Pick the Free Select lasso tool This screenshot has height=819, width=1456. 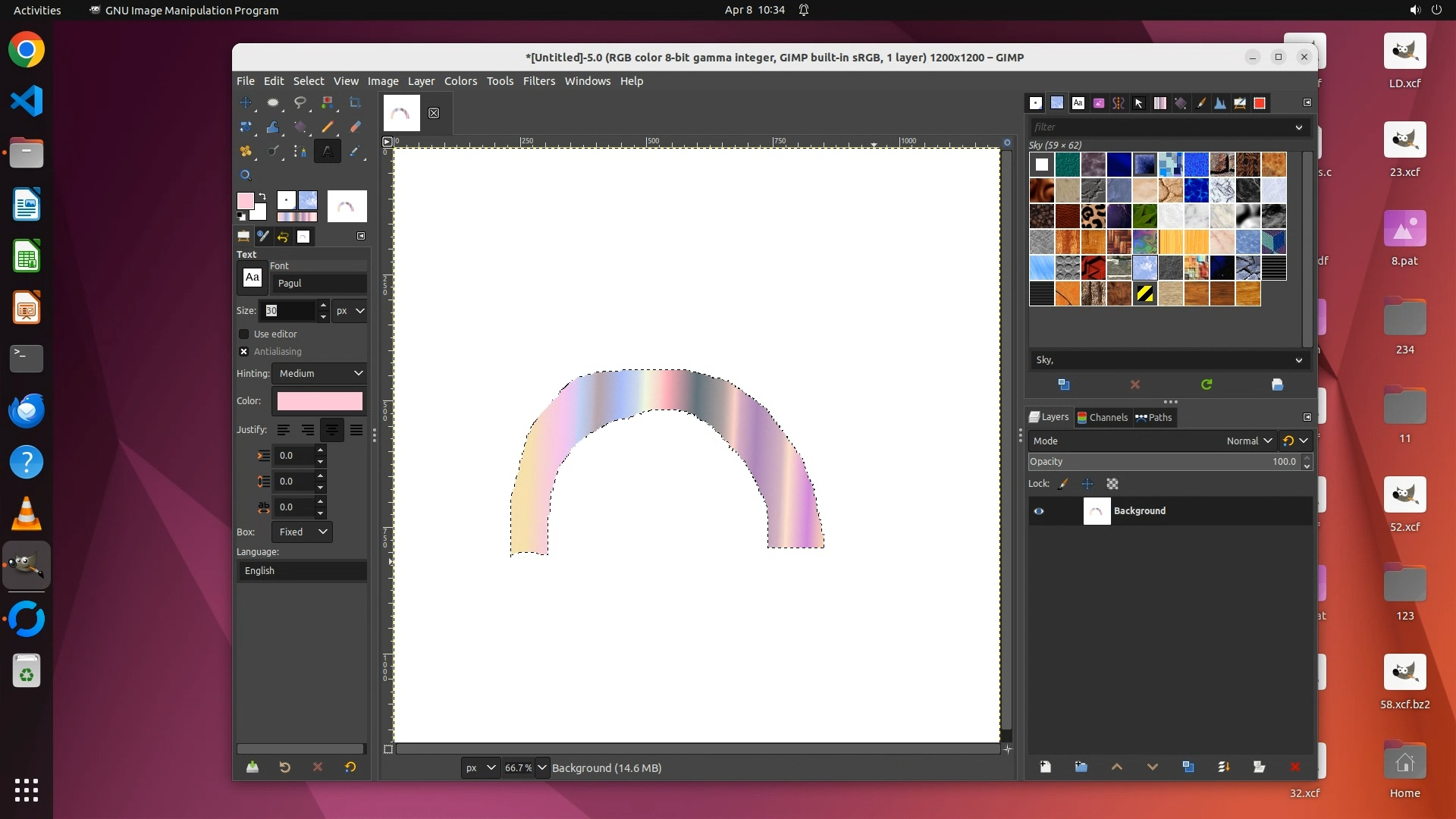(300, 102)
